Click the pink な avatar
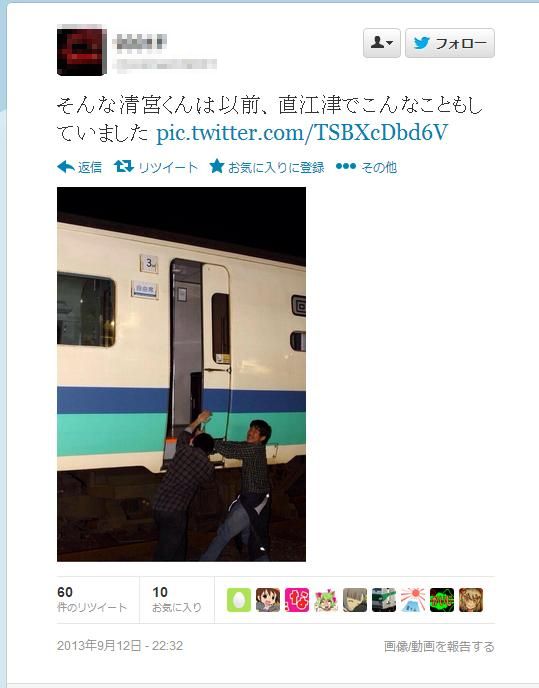Viewport: 539px width, 688px height. pos(297,600)
